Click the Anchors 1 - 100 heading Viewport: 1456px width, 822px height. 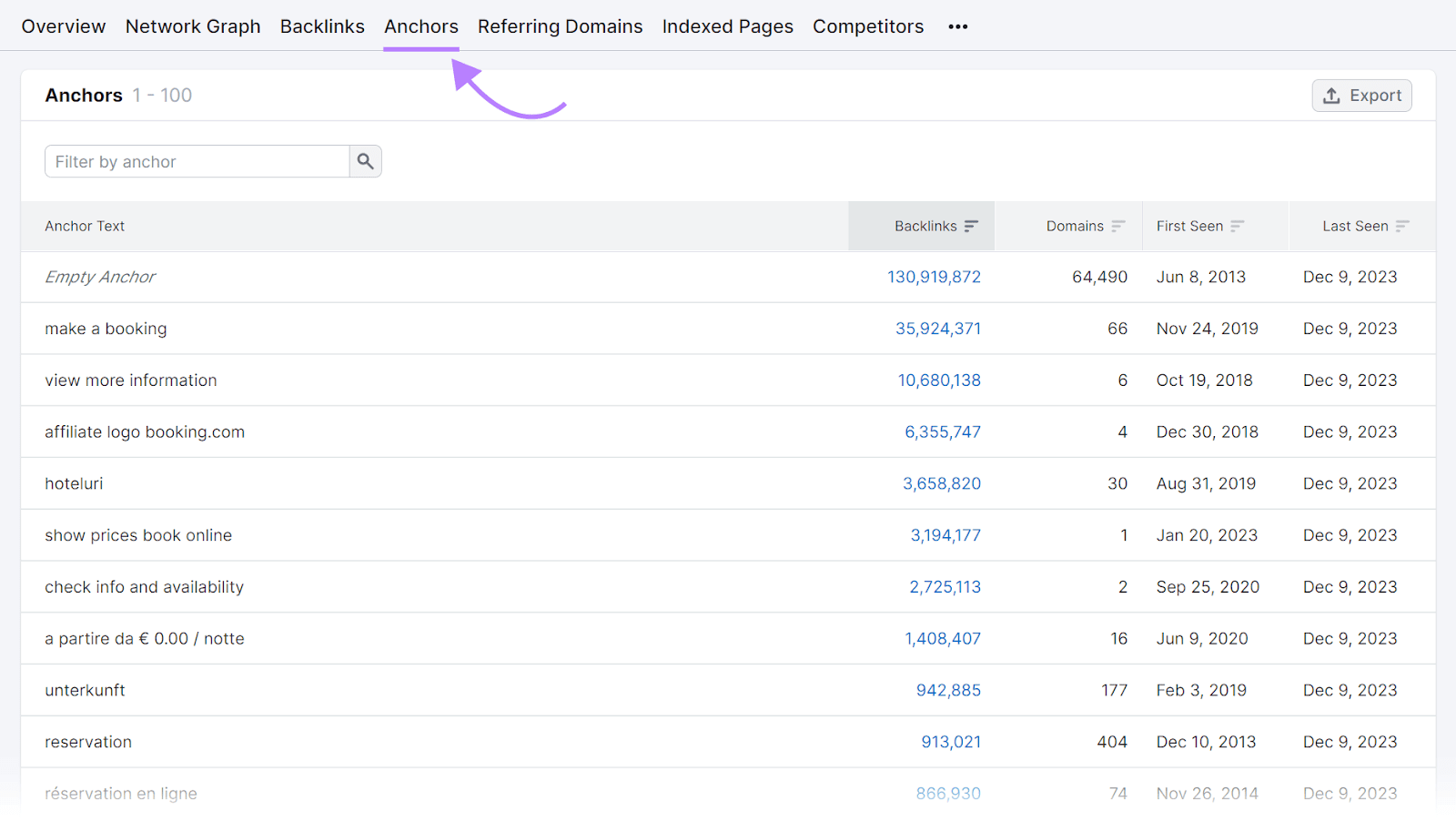click(118, 96)
